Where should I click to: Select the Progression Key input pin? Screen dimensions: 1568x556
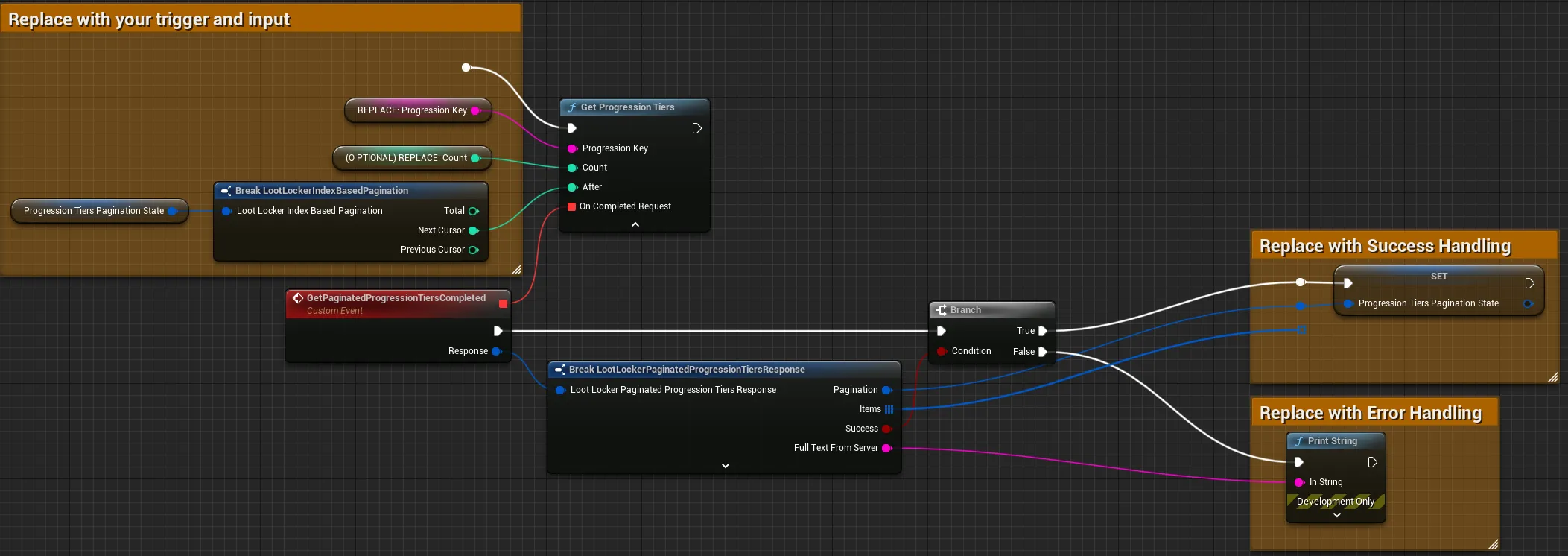(572, 148)
